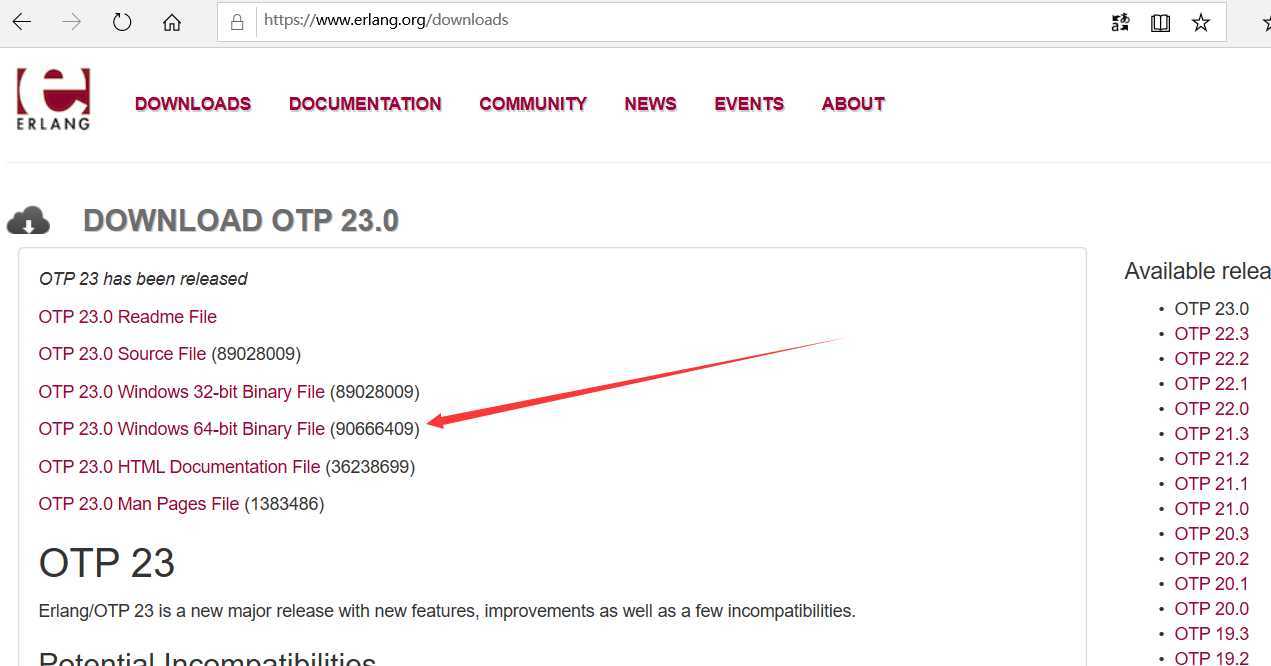Select OTP 20.0 release
The width and height of the screenshot is (1271, 666).
point(1212,609)
